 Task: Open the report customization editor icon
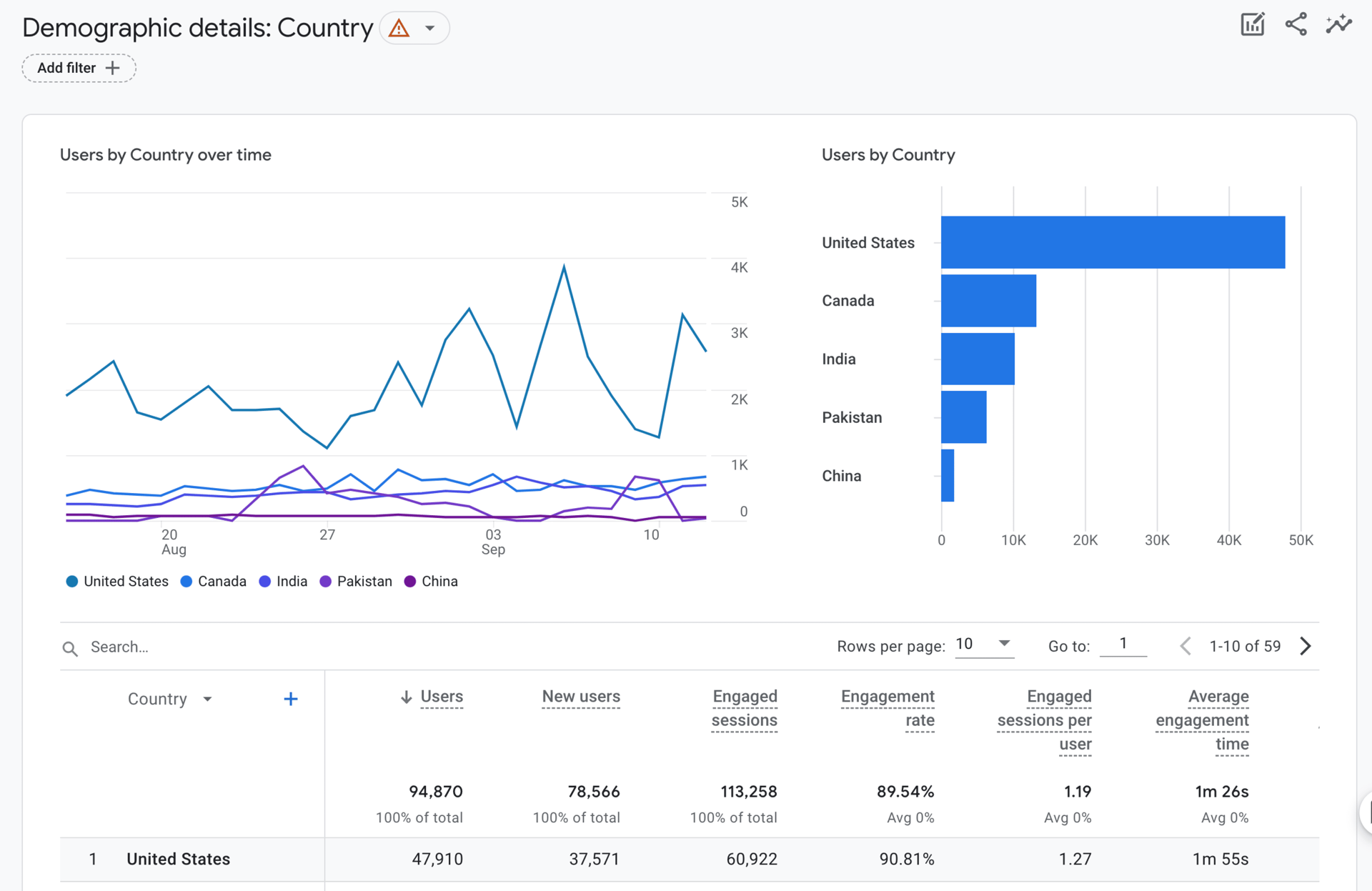pos(1253,24)
